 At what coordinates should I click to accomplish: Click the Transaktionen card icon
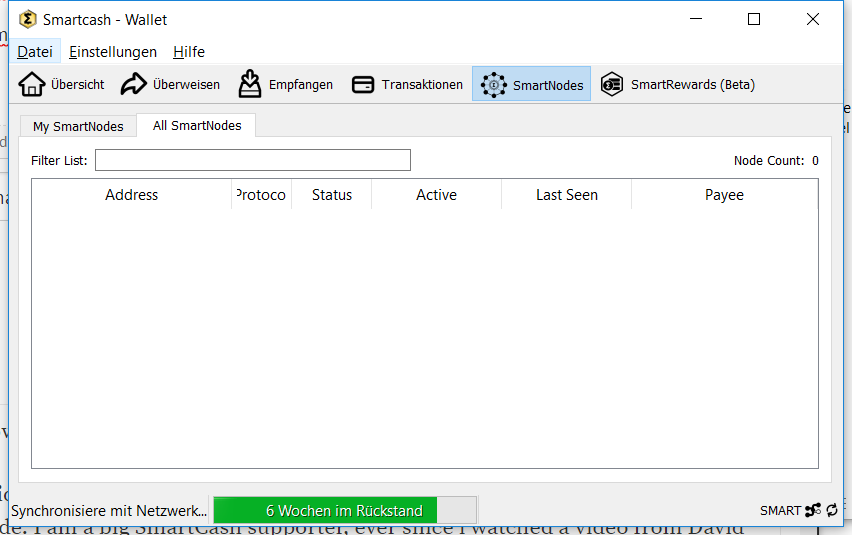tap(363, 85)
